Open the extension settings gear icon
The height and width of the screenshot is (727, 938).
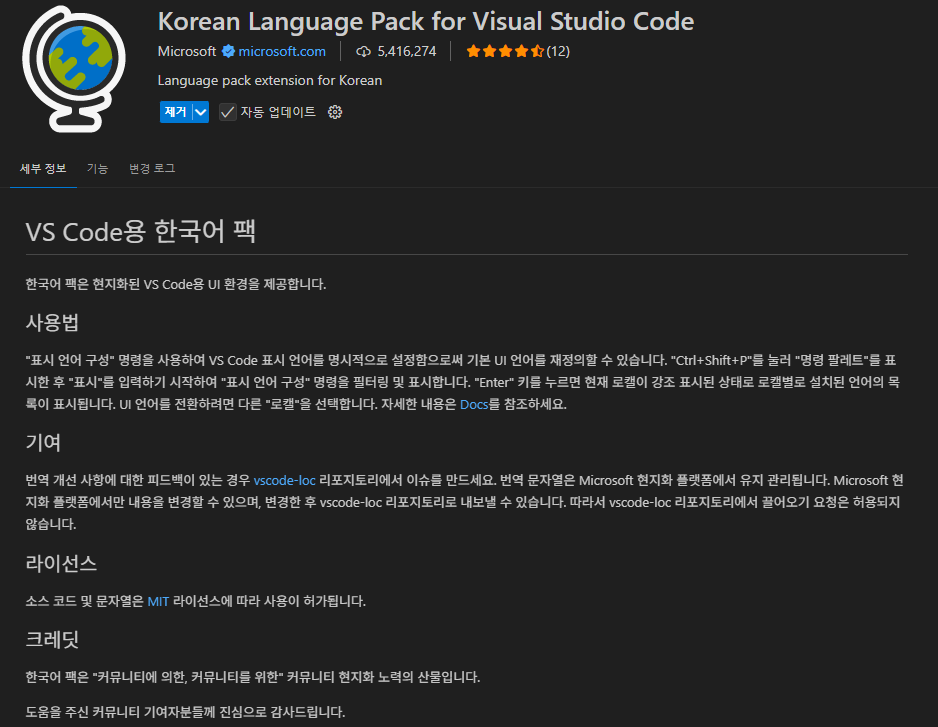pyautogui.click(x=335, y=112)
